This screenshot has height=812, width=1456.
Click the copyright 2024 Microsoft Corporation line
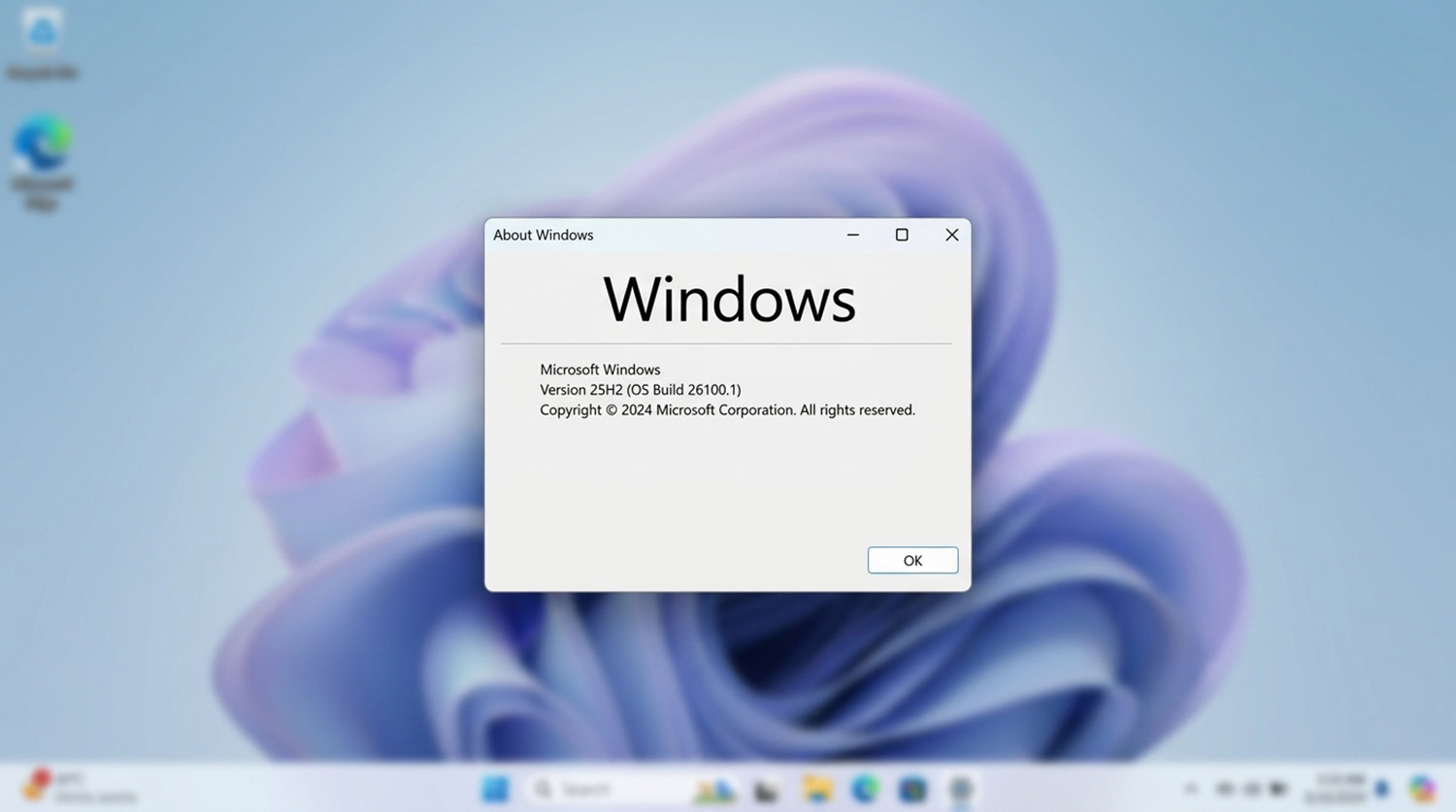pos(727,410)
